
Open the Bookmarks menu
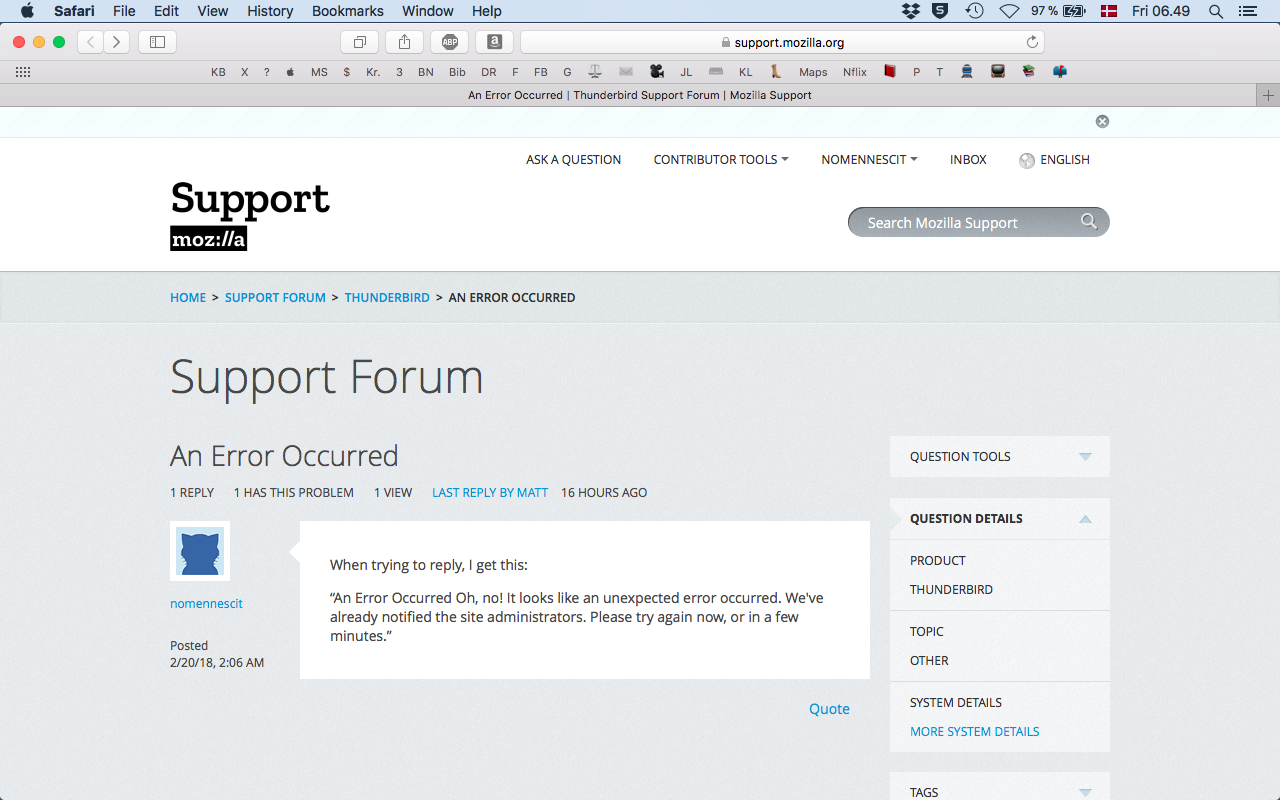pos(348,11)
